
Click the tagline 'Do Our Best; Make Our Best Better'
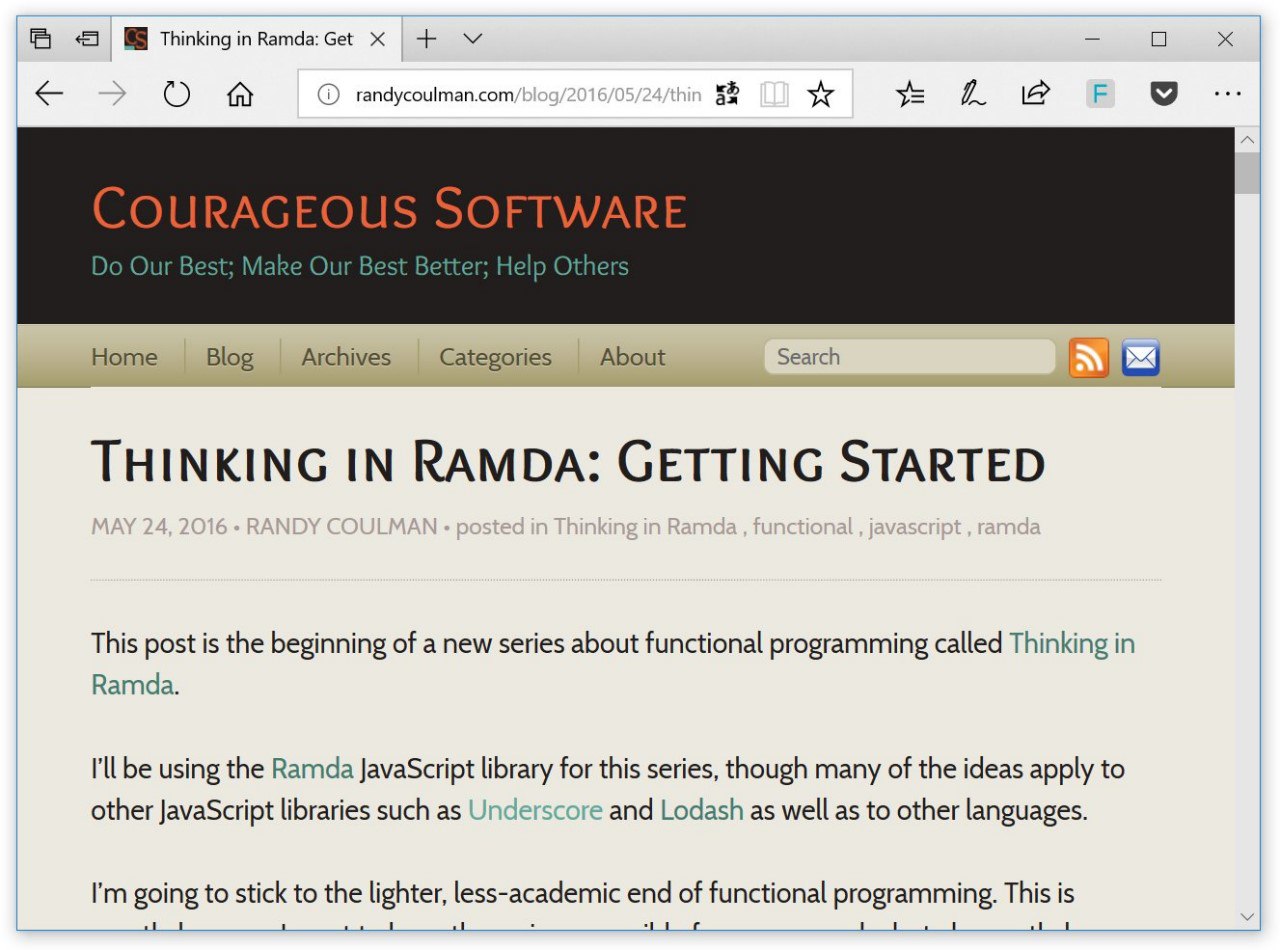tap(360, 266)
